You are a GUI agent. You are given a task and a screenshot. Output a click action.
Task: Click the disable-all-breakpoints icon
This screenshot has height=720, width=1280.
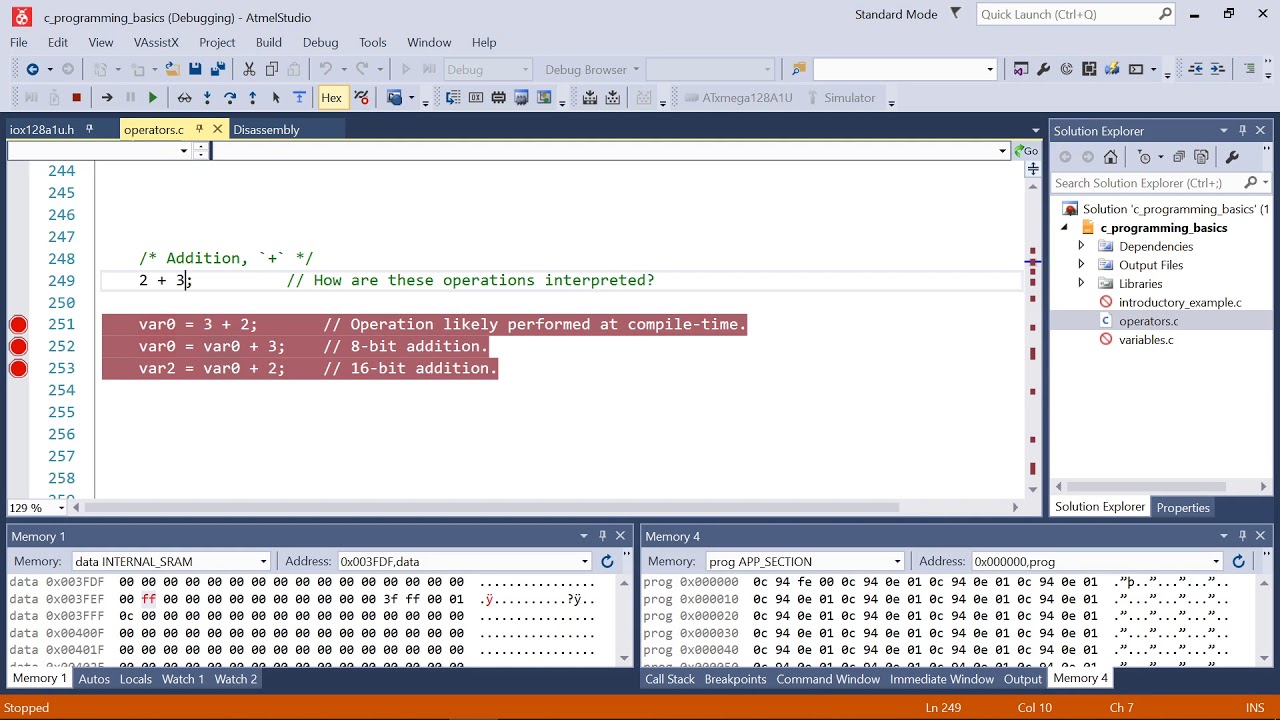[361, 97]
